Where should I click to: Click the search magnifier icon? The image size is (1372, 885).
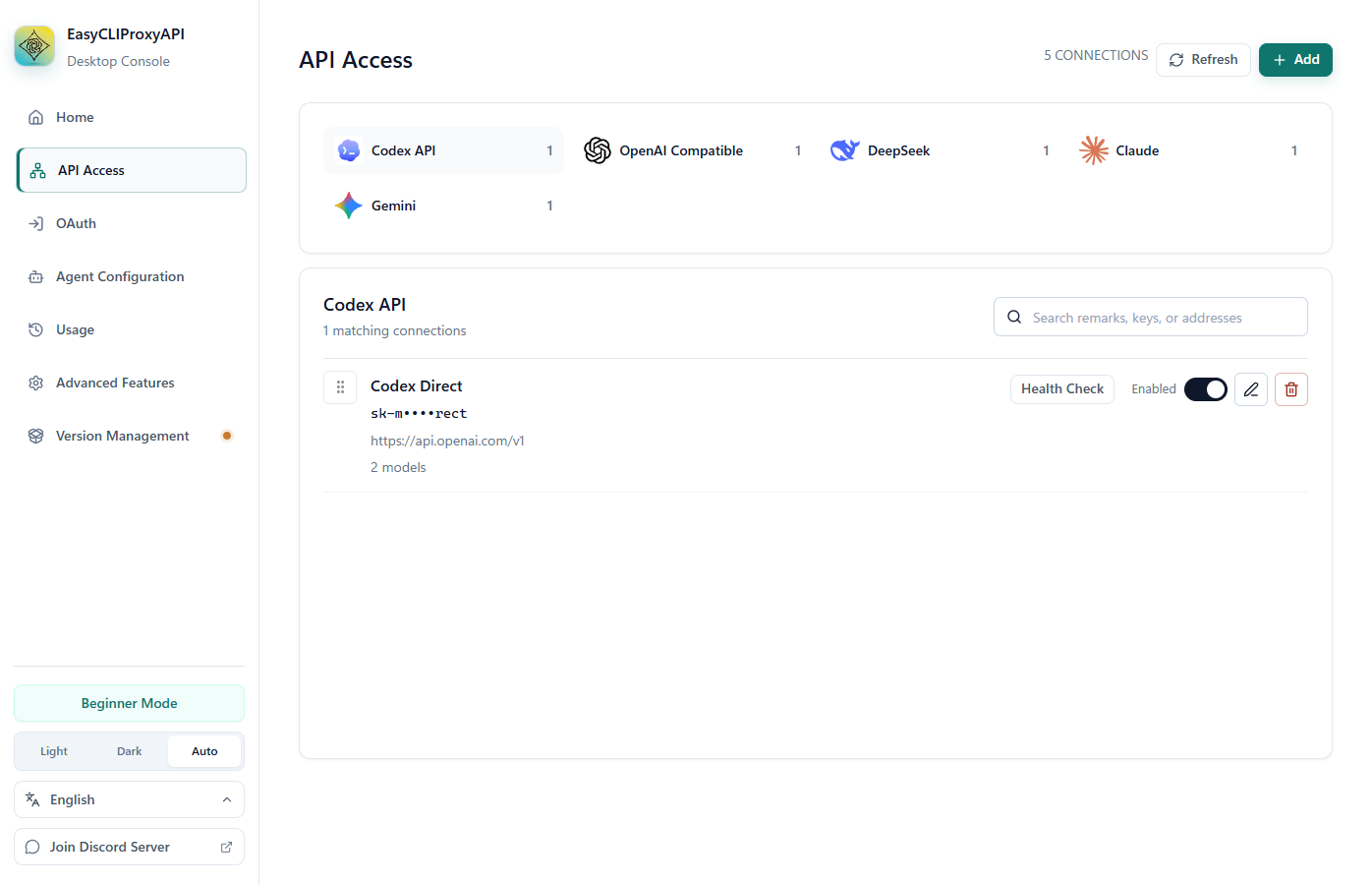(x=1014, y=317)
